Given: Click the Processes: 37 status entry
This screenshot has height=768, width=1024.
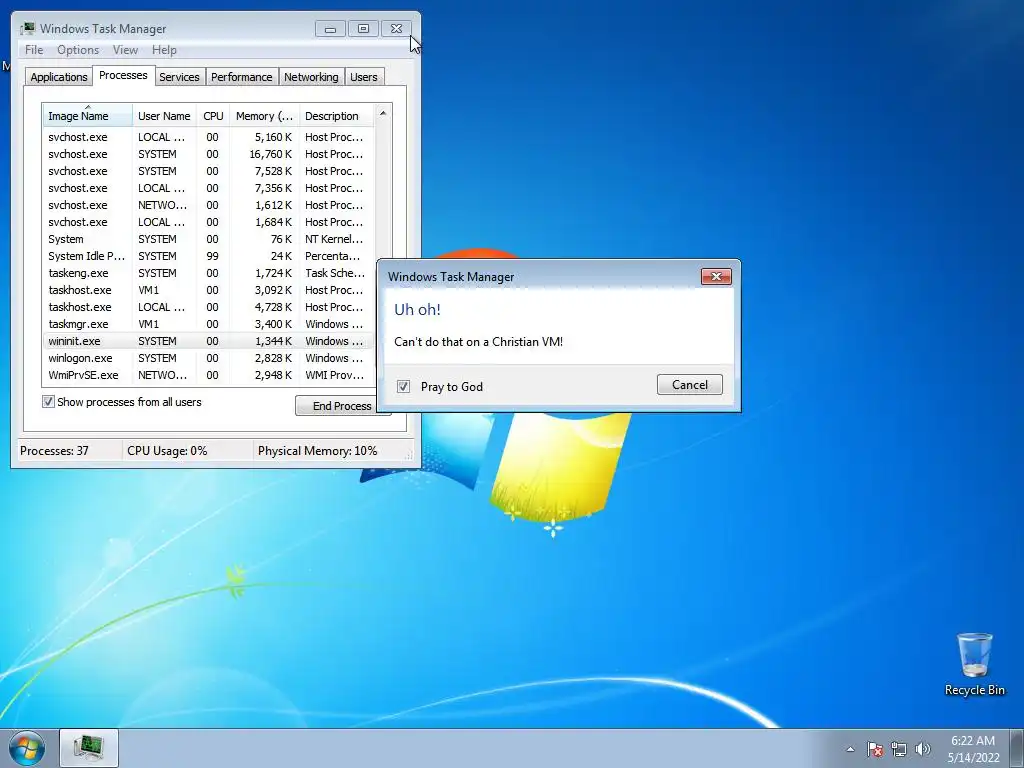Looking at the screenshot, I should coord(54,451).
